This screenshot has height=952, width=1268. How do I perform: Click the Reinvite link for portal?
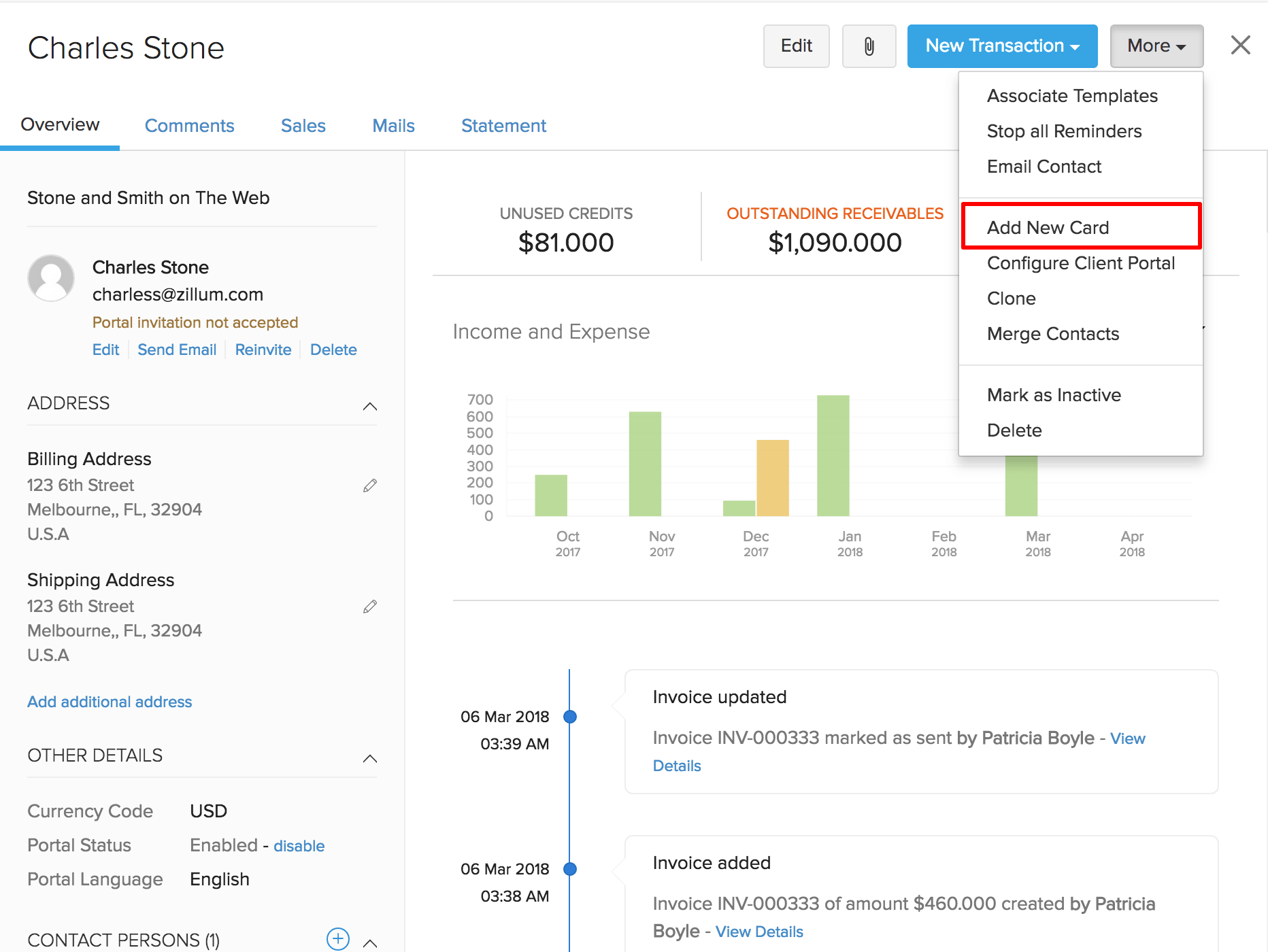coord(263,350)
